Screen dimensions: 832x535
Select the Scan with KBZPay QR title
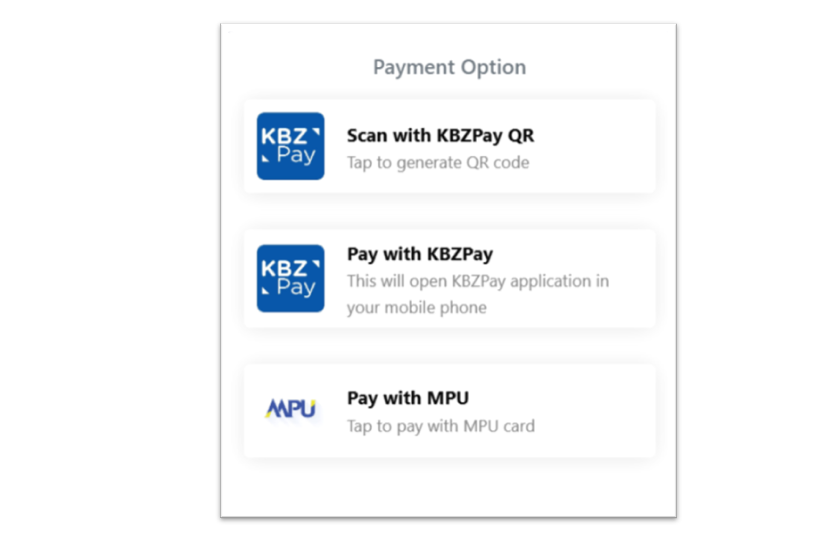[440, 136]
